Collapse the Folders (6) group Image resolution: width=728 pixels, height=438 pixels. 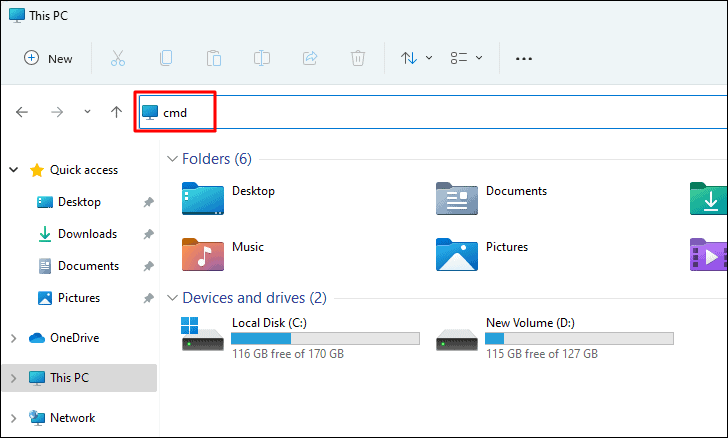tap(172, 159)
